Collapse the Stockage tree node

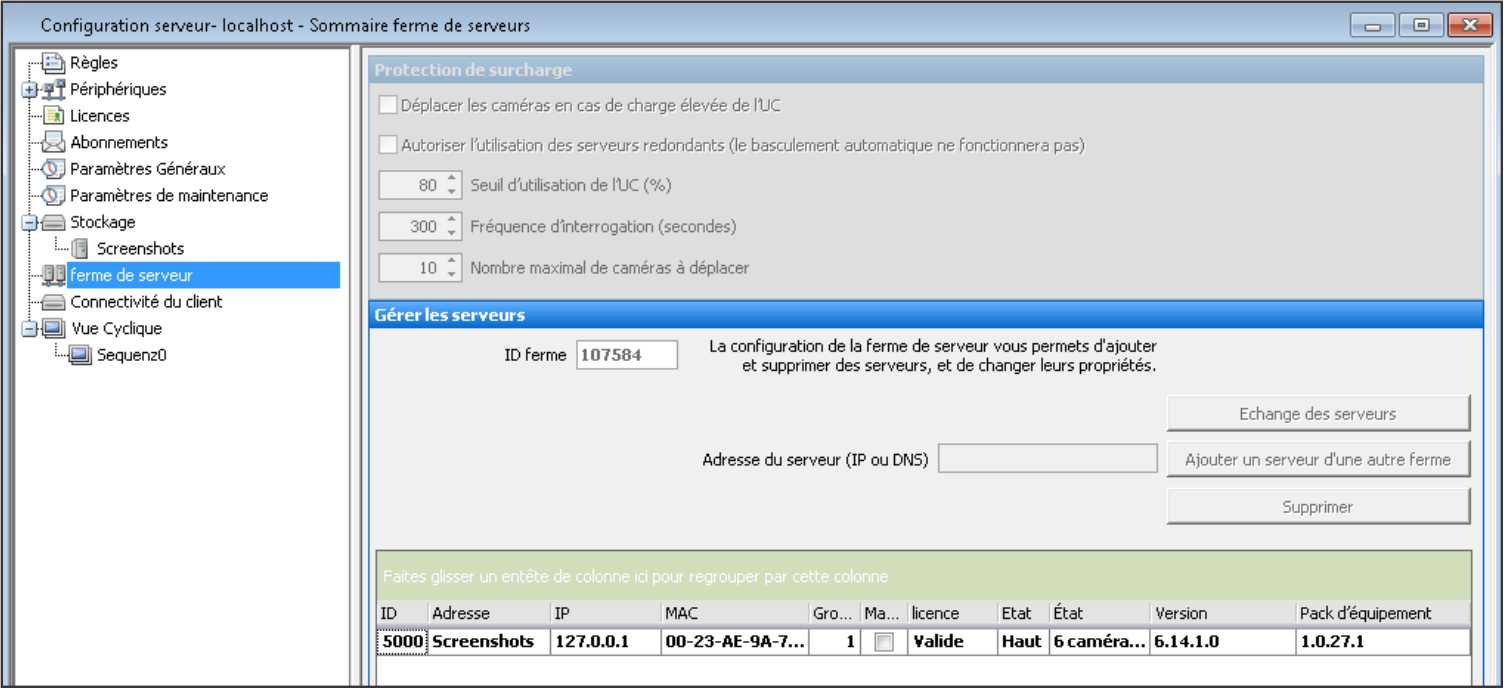(29, 223)
